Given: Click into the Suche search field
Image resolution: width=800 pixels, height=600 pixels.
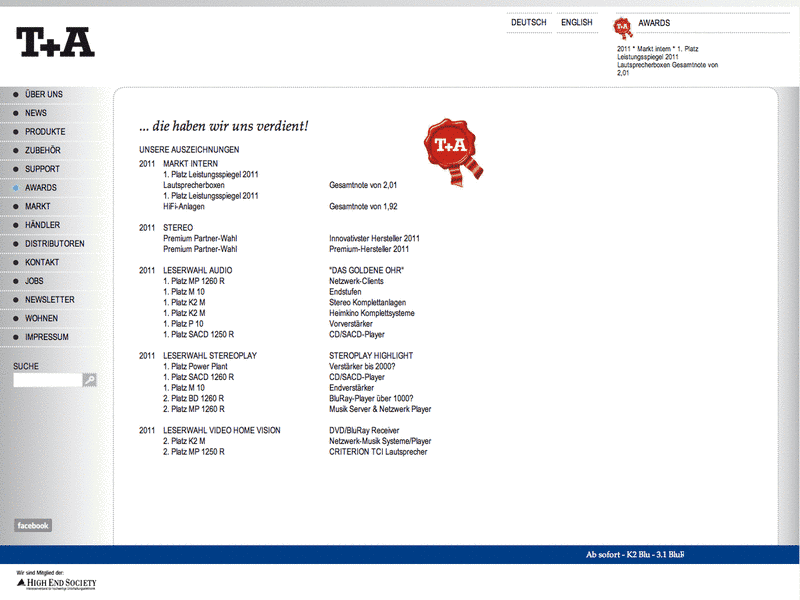Looking at the screenshot, I should pos(46,380).
